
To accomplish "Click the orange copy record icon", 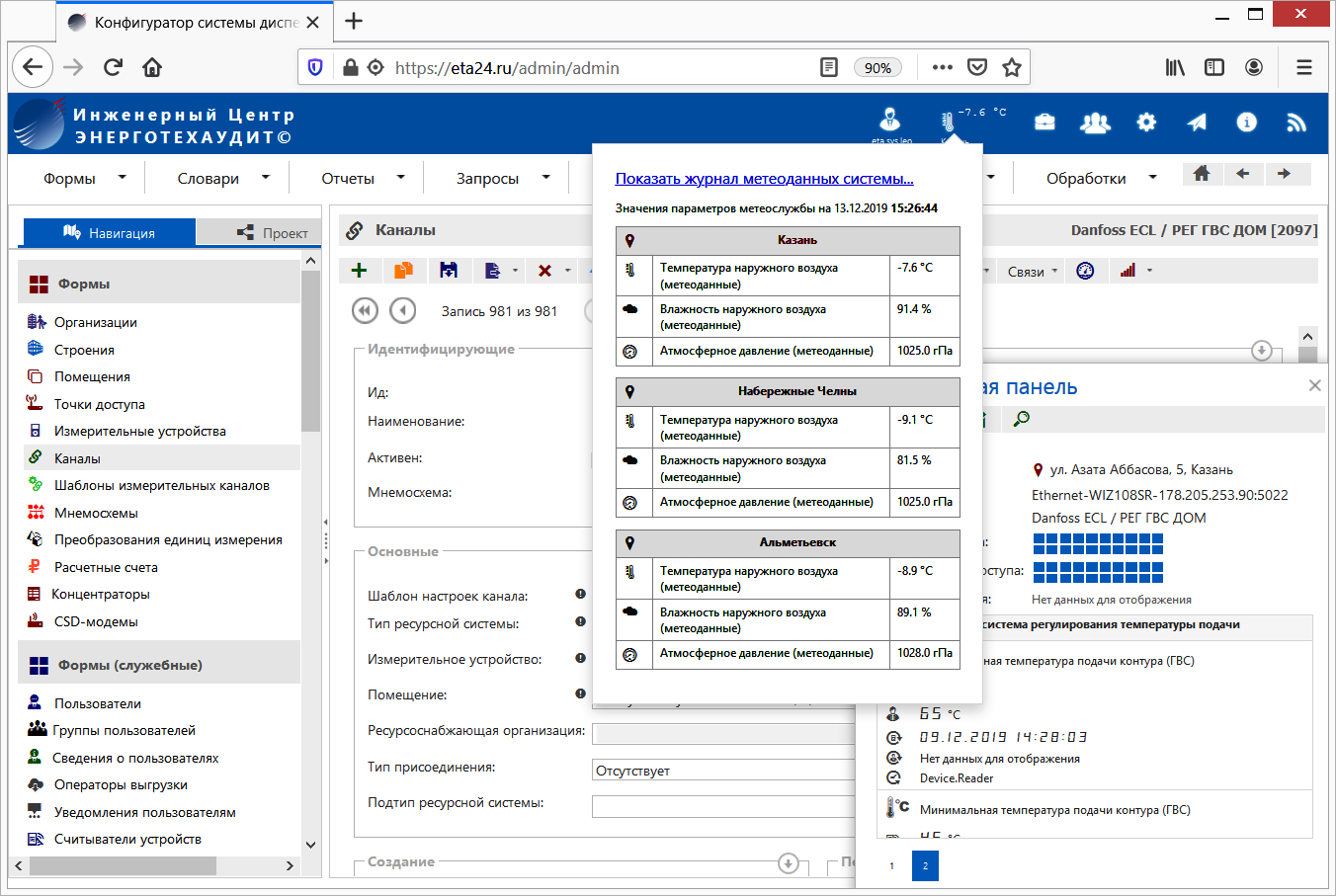I will coord(403,271).
